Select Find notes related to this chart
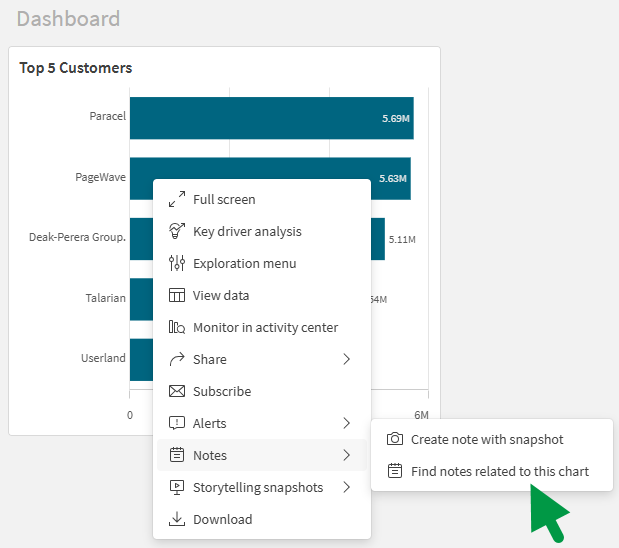This screenshot has width=619, height=548. pos(499,471)
